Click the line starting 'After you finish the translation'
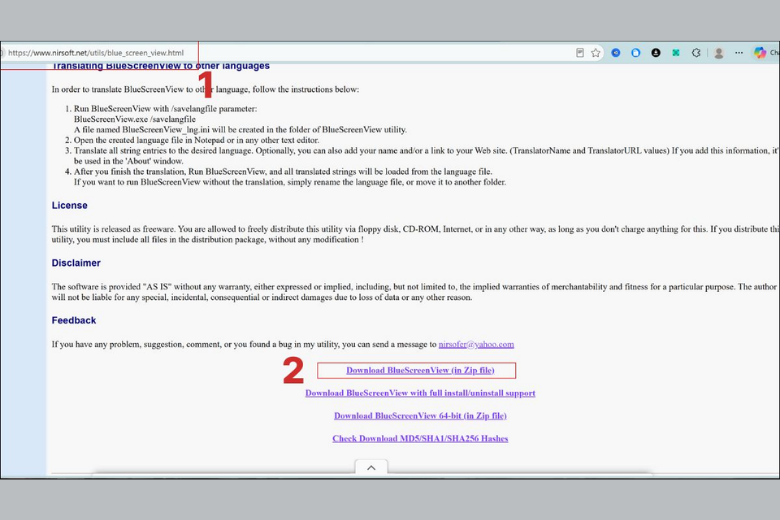The image size is (780, 520). click(284, 172)
